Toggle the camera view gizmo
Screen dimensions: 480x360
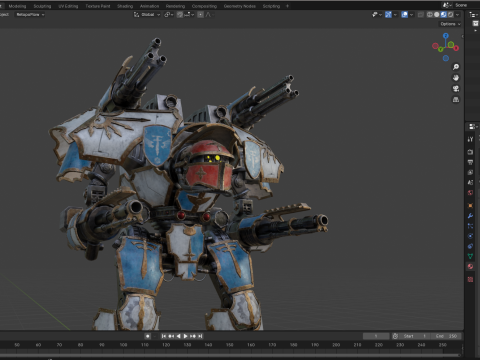456,89
